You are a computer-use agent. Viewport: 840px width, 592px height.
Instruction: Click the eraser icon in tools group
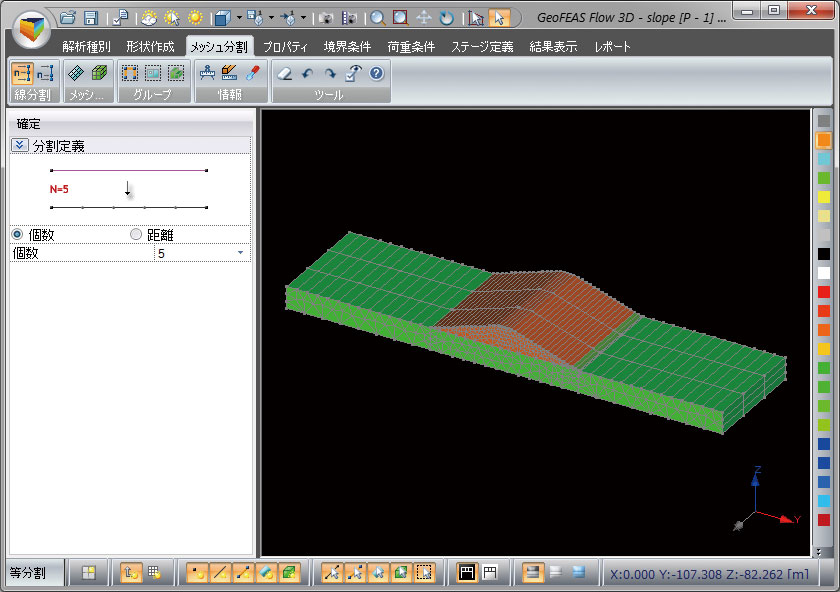pos(285,73)
